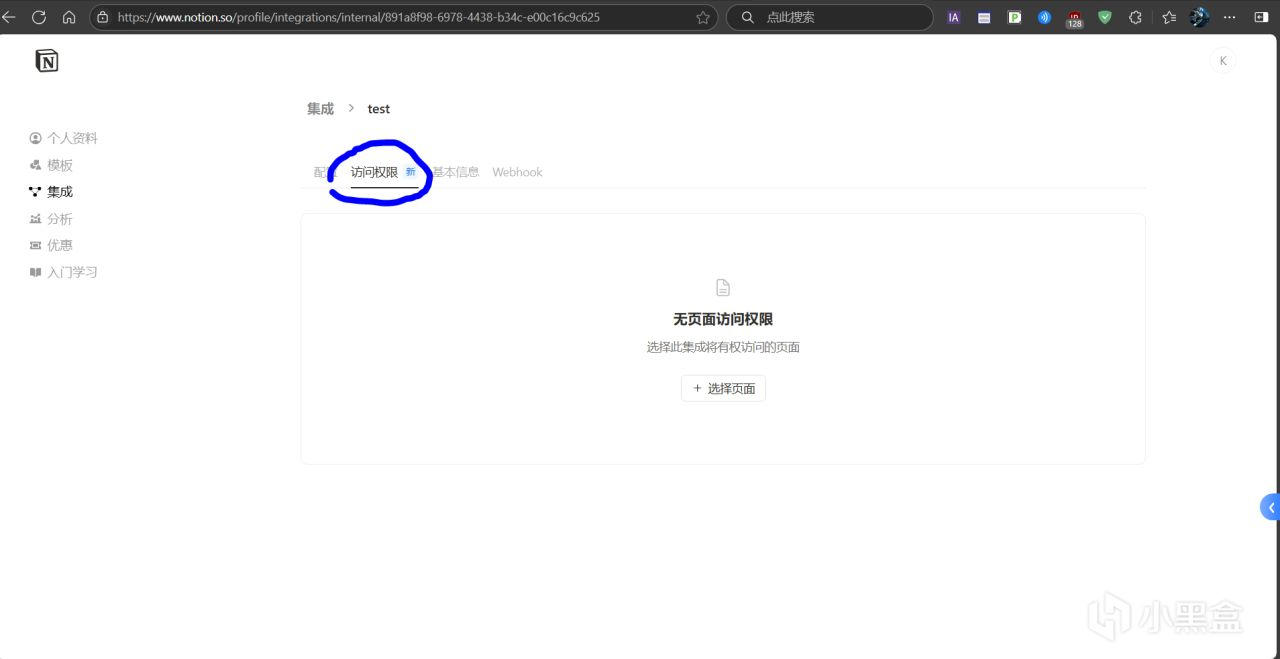
Task: Click the test breadcrumb item
Action: tap(379, 108)
